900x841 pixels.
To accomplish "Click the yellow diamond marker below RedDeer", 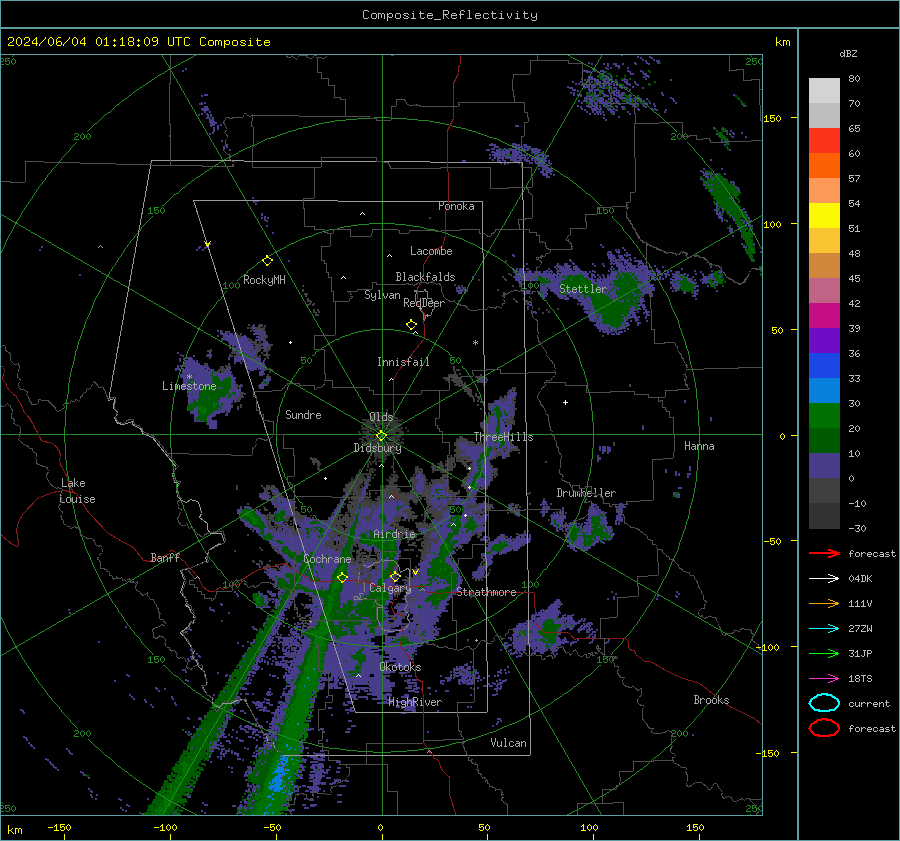I will [x=412, y=325].
